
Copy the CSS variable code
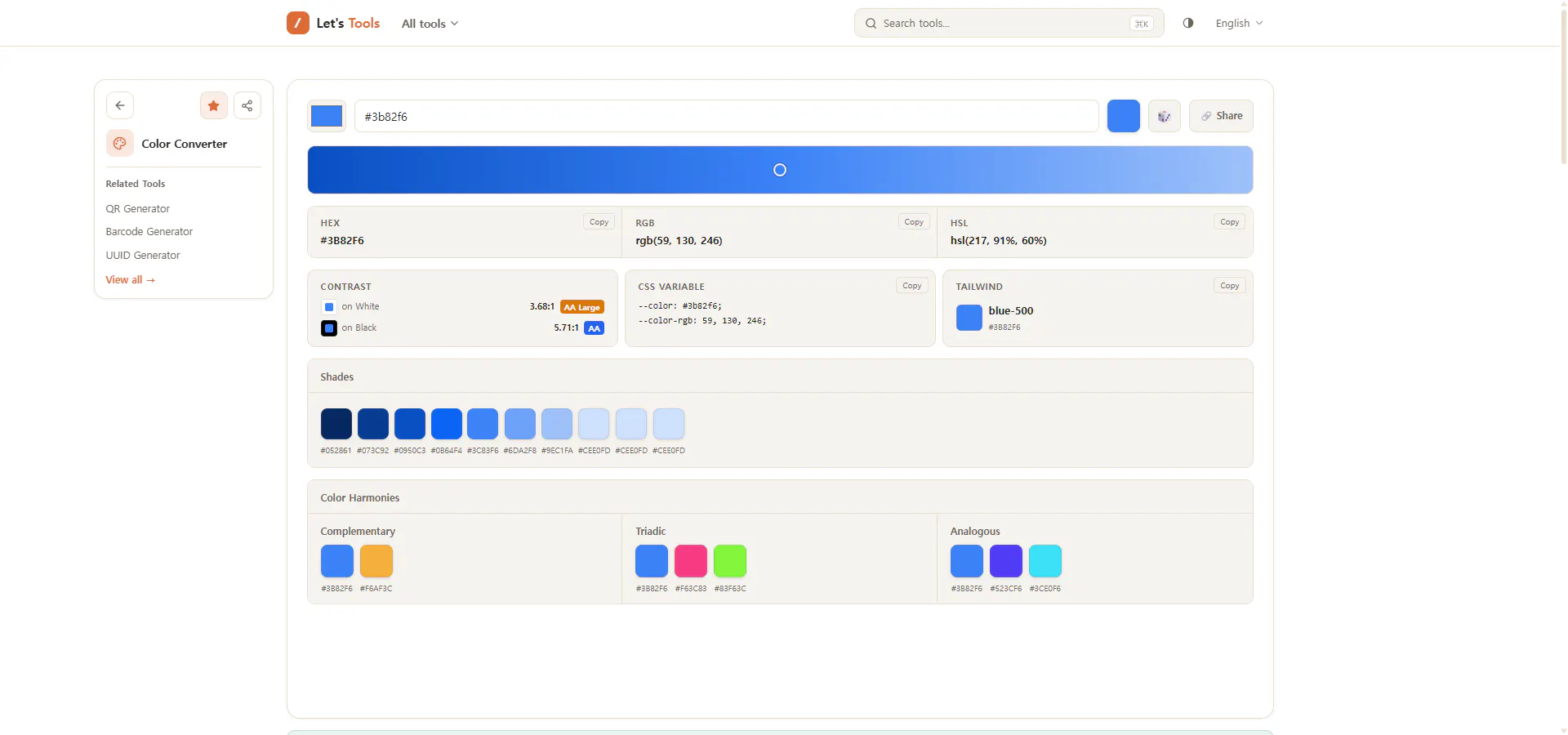coord(912,286)
